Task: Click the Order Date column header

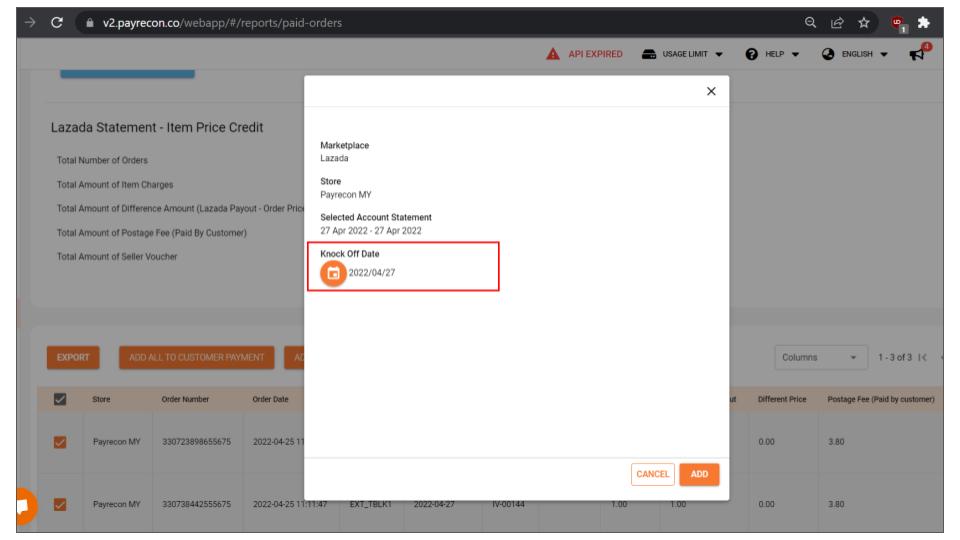Action: click(270, 399)
